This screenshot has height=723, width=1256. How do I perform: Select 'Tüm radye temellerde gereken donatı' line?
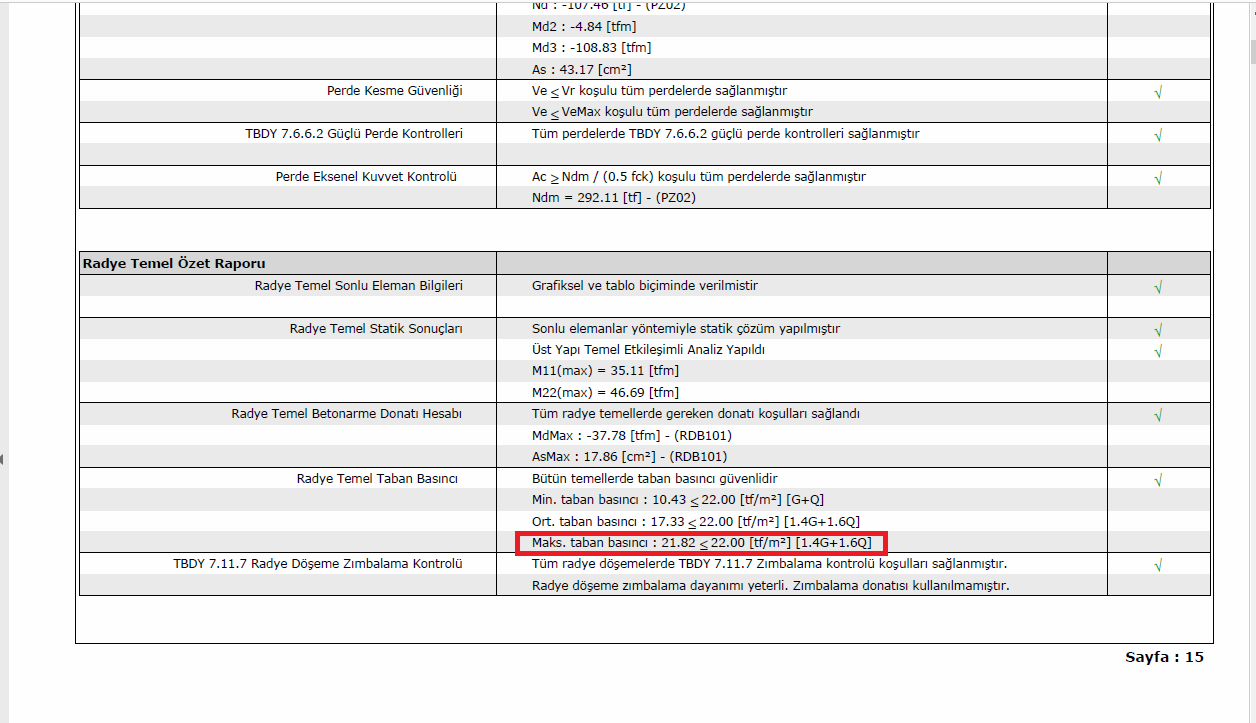696,413
